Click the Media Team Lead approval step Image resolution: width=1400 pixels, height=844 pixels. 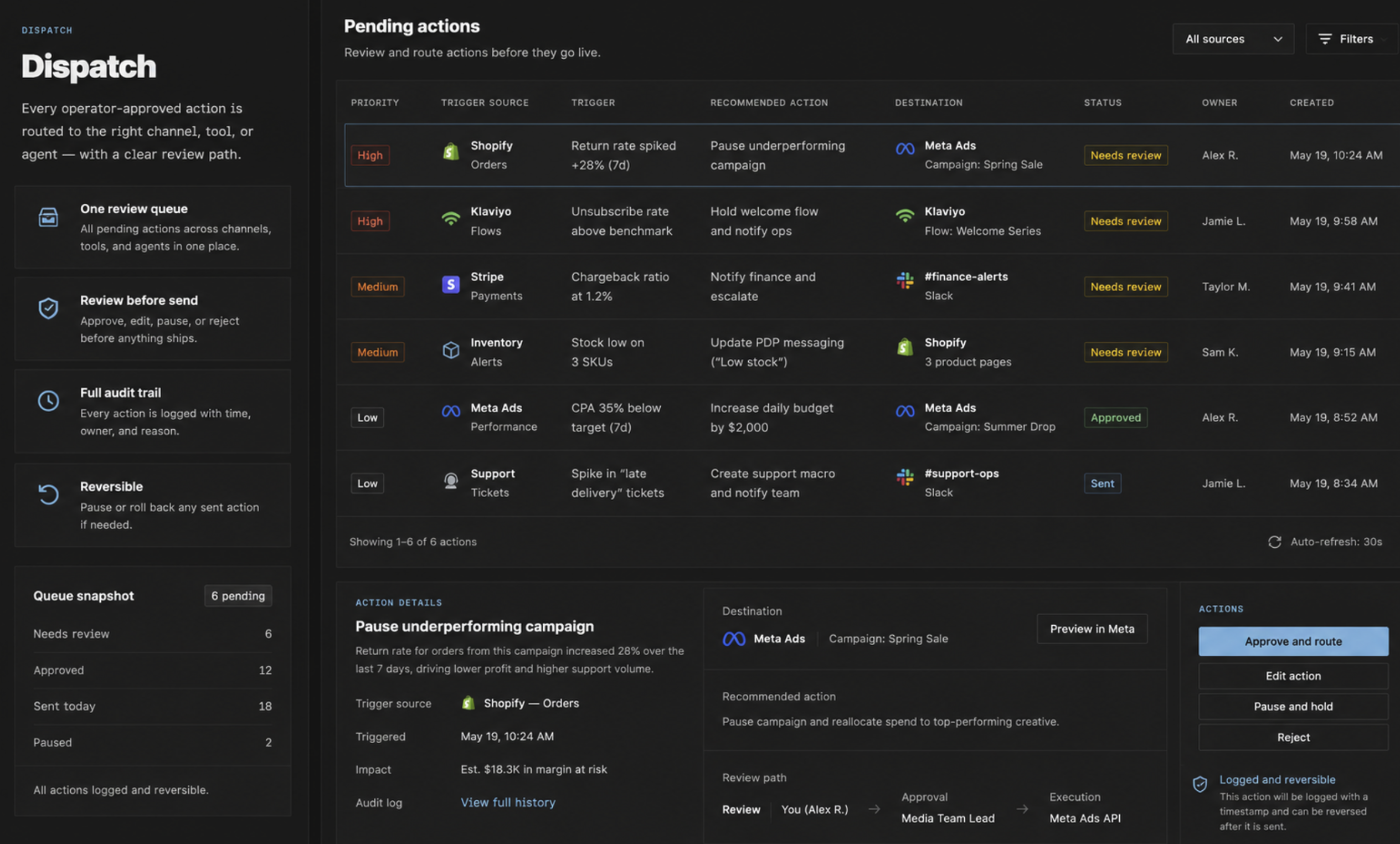[x=948, y=818]
